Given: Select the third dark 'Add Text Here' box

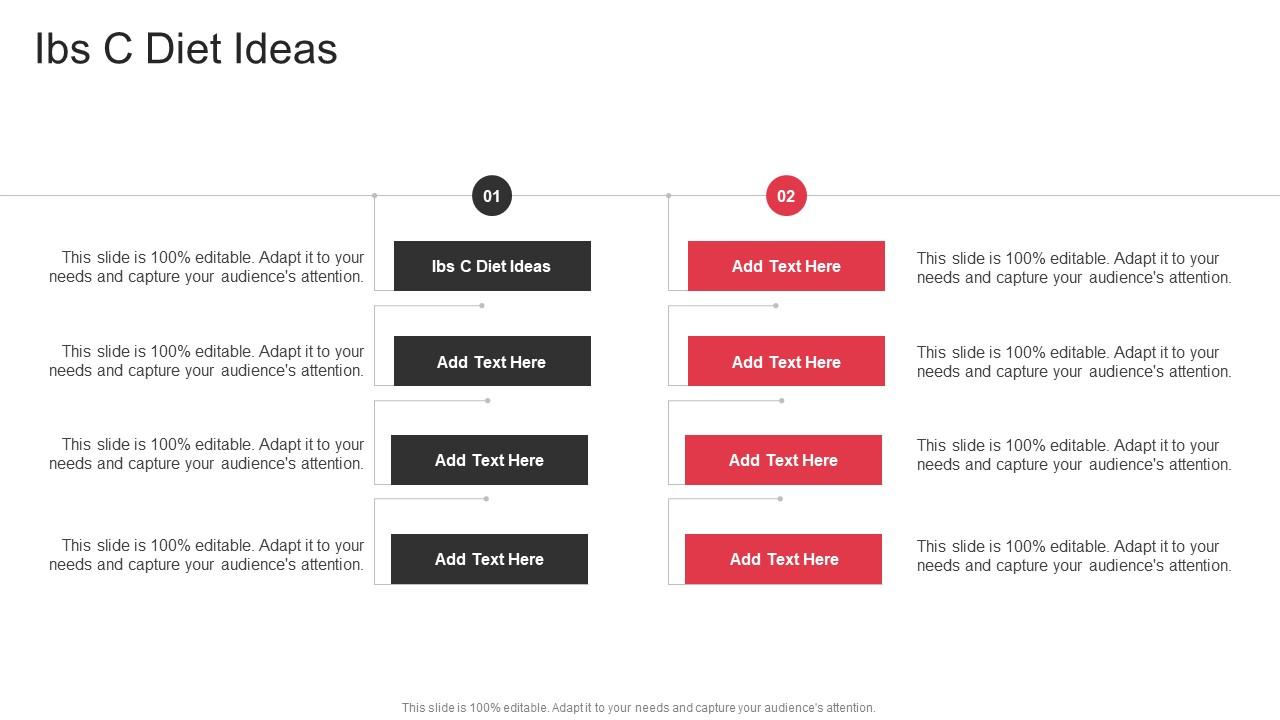Looking at the screenshot, I should pyautogui.click(x=489, y=460).
